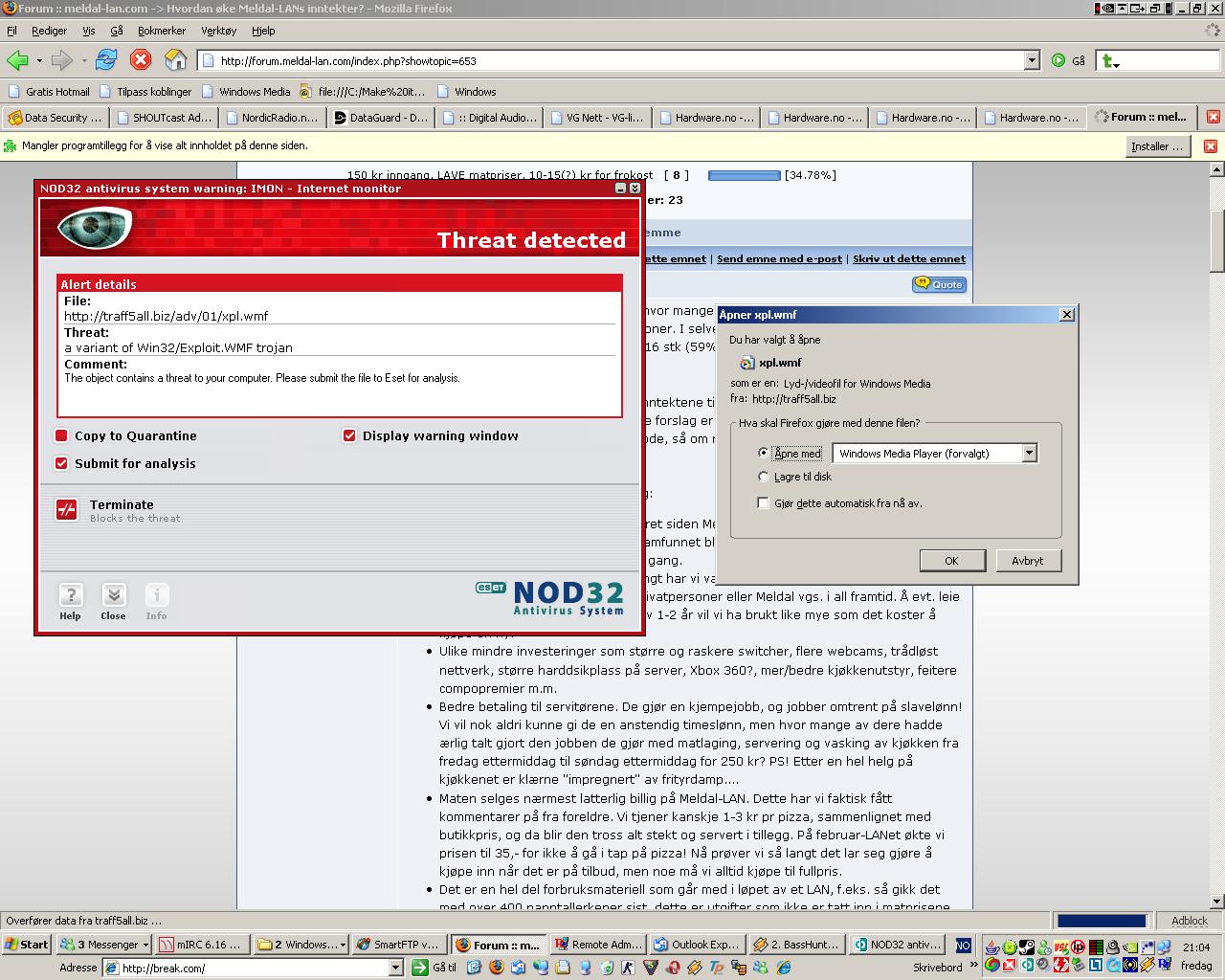Switch to SmartFTP in the taskbar
Screen dimensions: 1225x980
397,945
